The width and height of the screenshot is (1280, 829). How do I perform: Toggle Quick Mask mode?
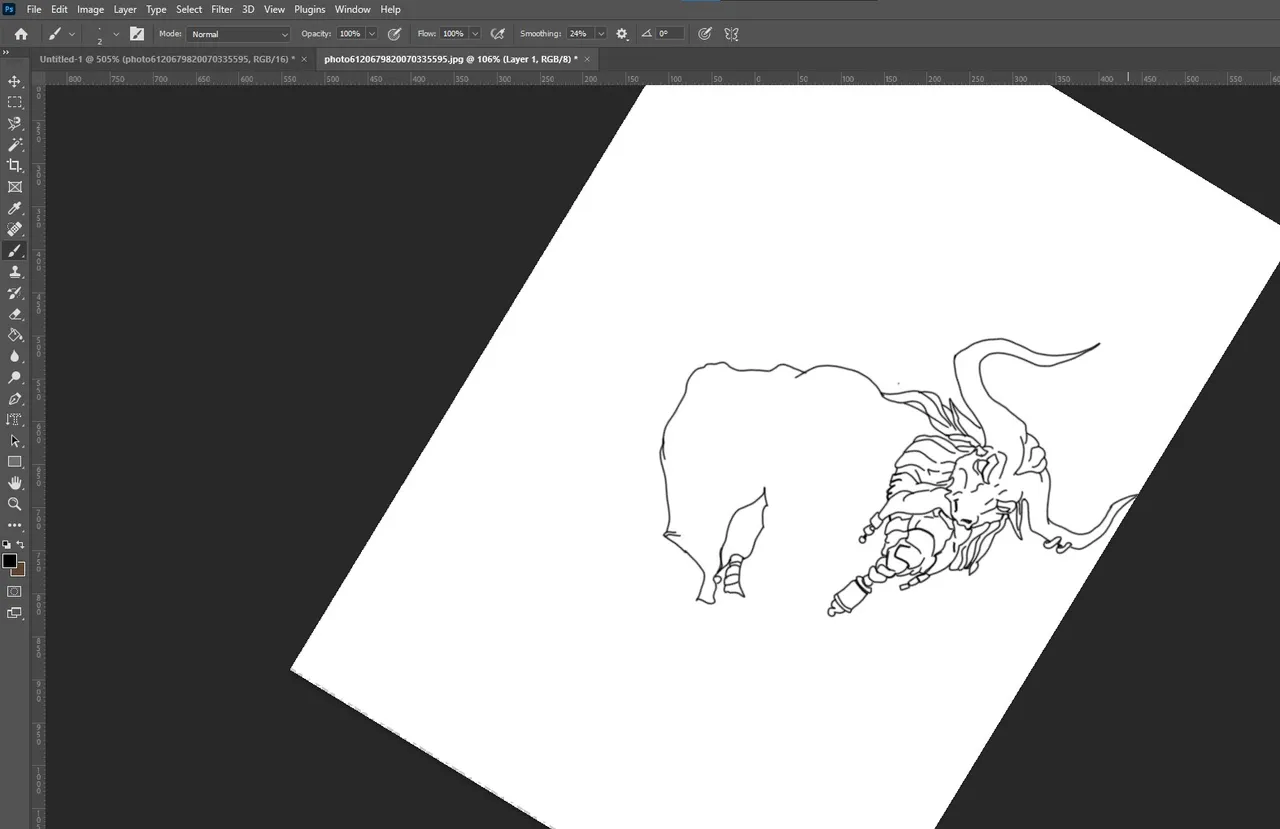pyautogui.click(x=14, y=591)
